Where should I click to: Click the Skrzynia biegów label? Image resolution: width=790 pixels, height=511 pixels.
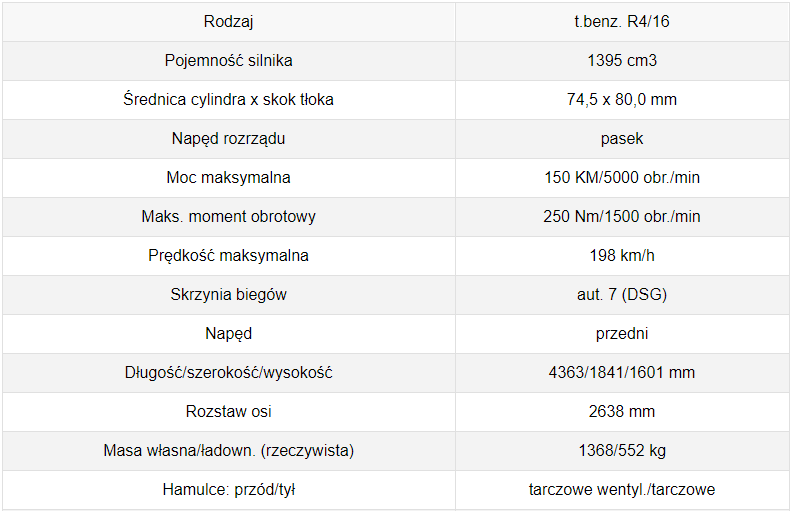coord(228,294)
